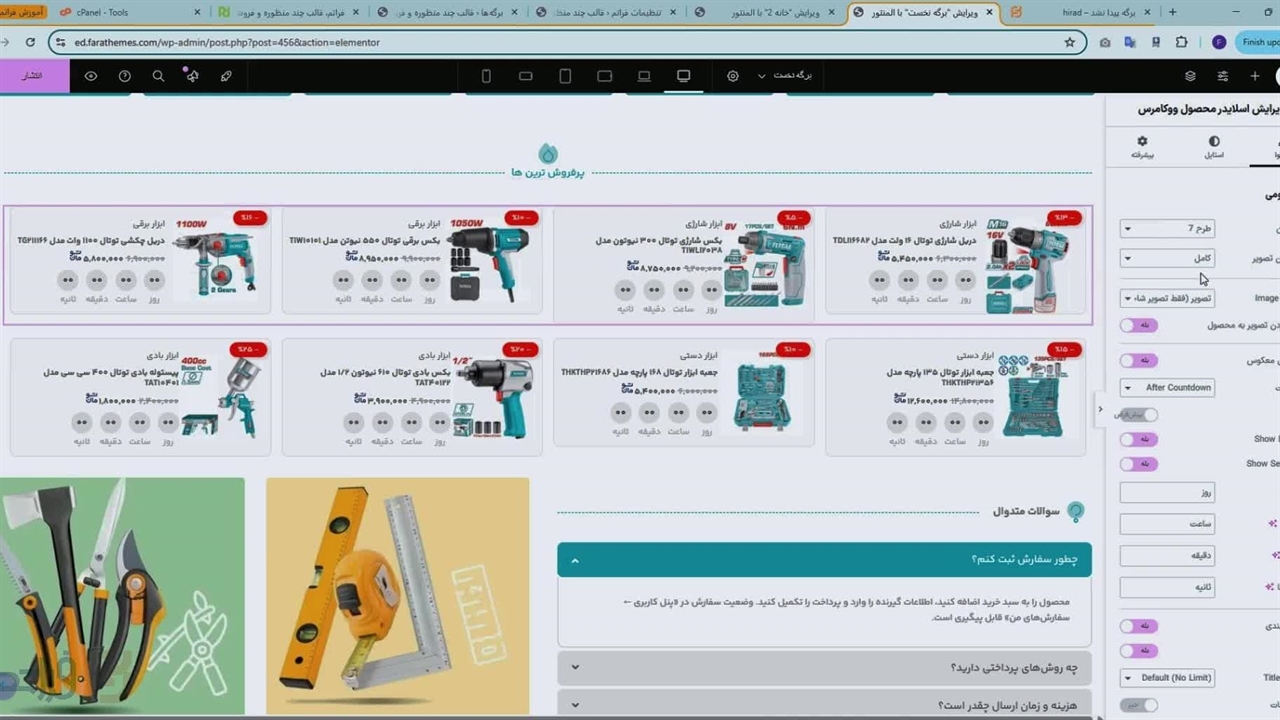Open page settings gear icon
Image resolution: width=1280 pixels, height=720 pixels.
click(733, 76)
